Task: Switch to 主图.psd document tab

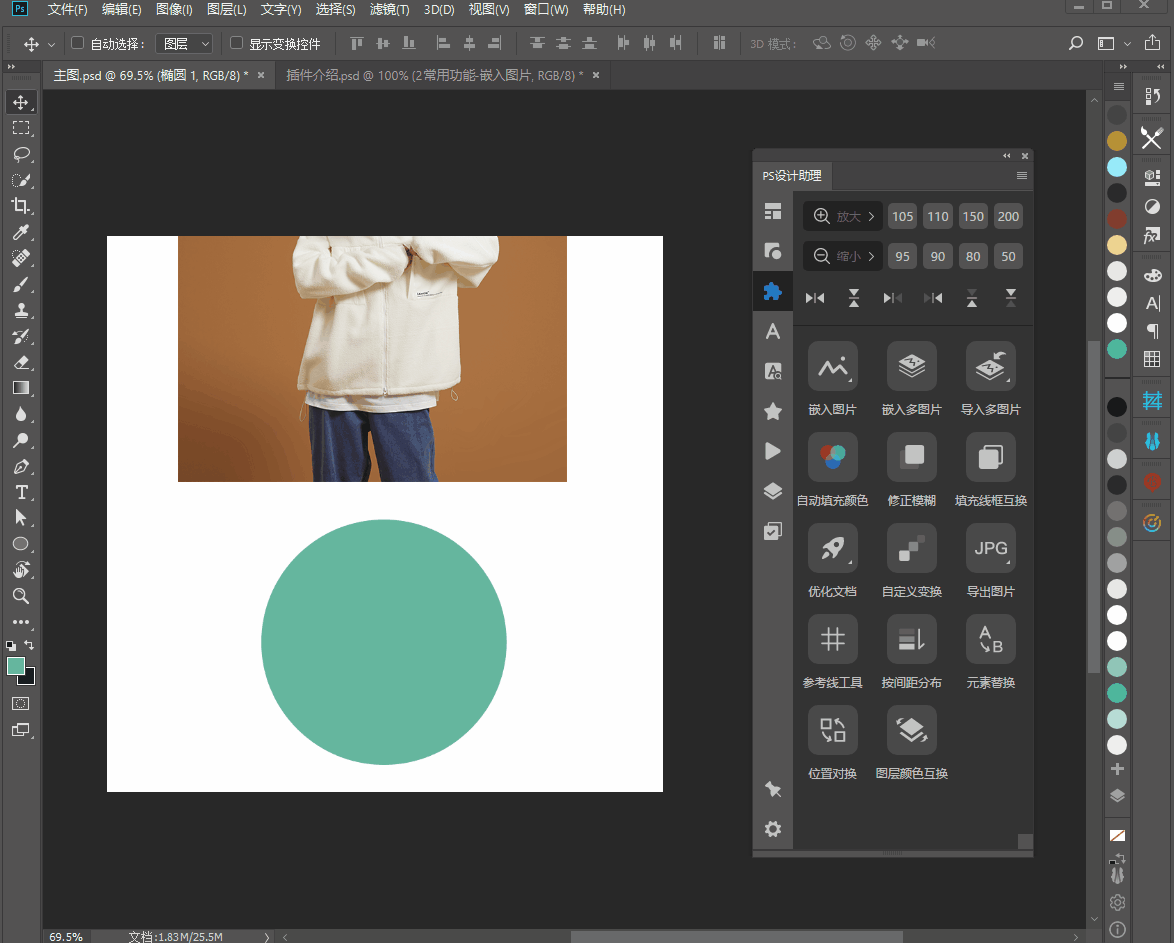Action: point(150,76)
